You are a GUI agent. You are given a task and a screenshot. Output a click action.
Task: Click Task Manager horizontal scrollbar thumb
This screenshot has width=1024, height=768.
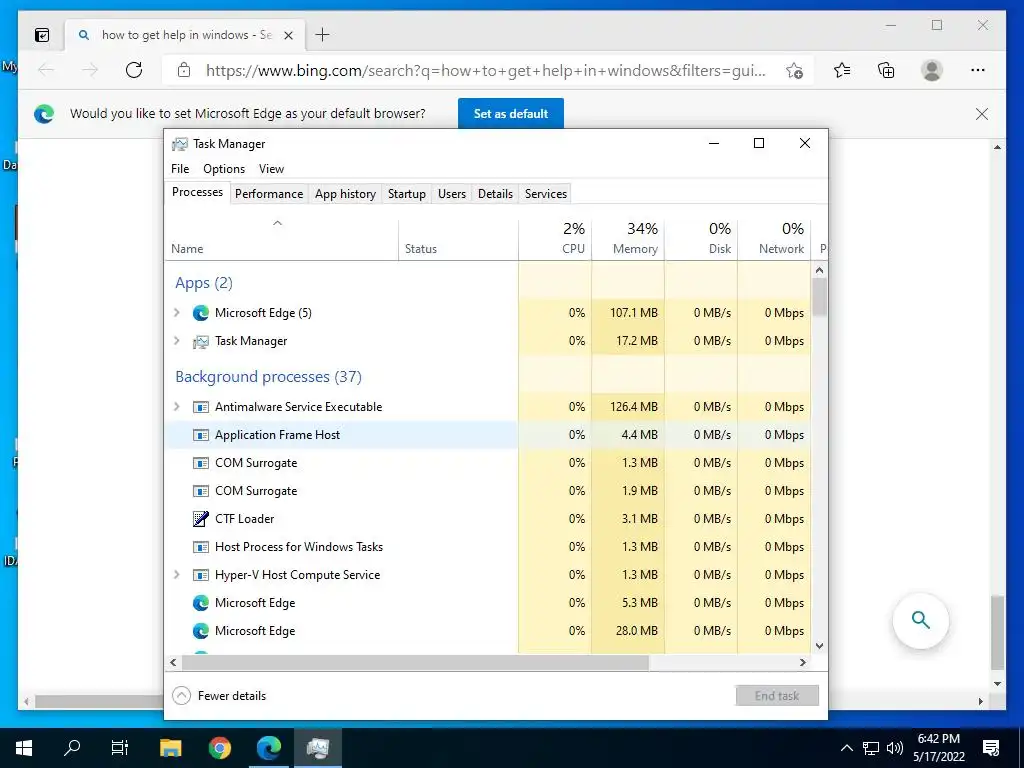[415, 662]
